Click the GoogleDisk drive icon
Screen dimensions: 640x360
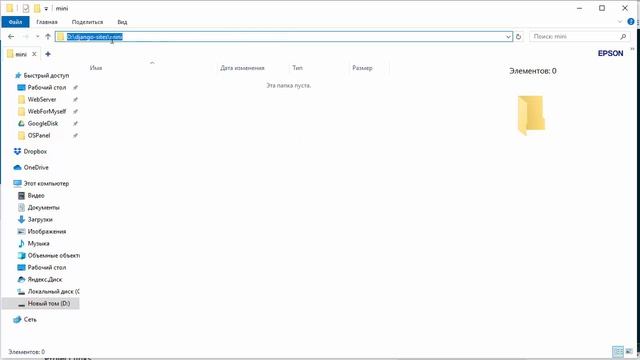click(21, 123)
